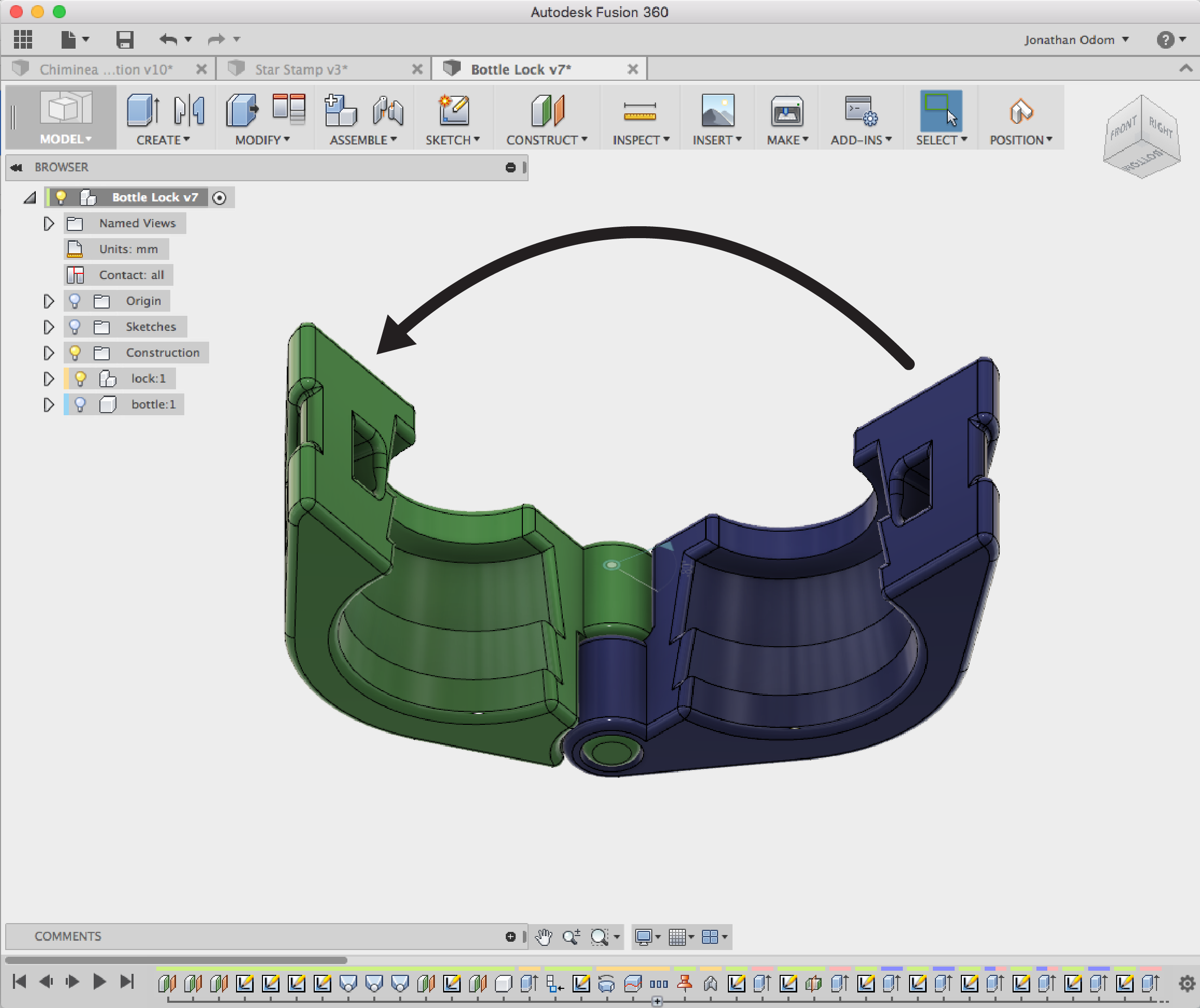Click the Press Pull modify icon
Viewport: 1200px width, 1008px height.
click(242, 110)
